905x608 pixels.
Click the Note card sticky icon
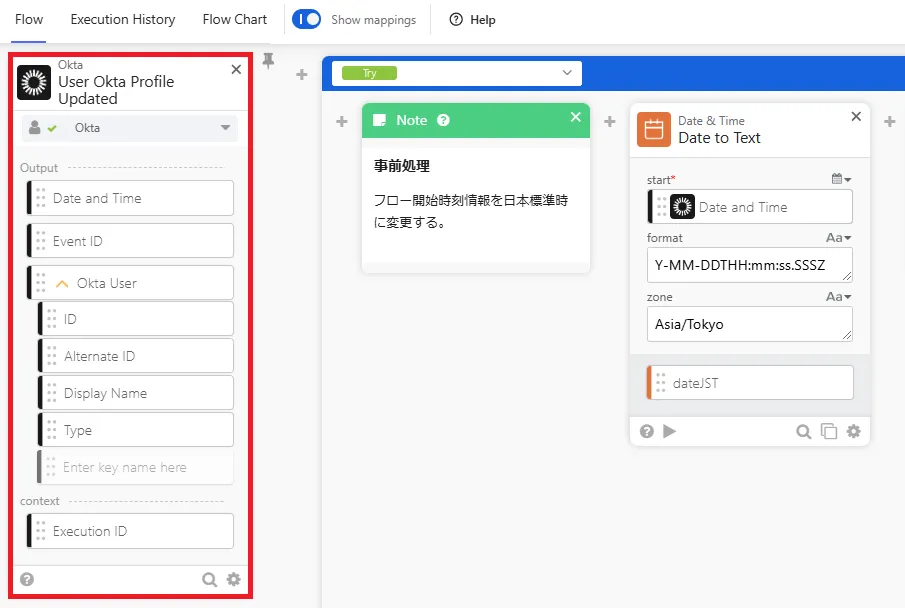point(380,120)
